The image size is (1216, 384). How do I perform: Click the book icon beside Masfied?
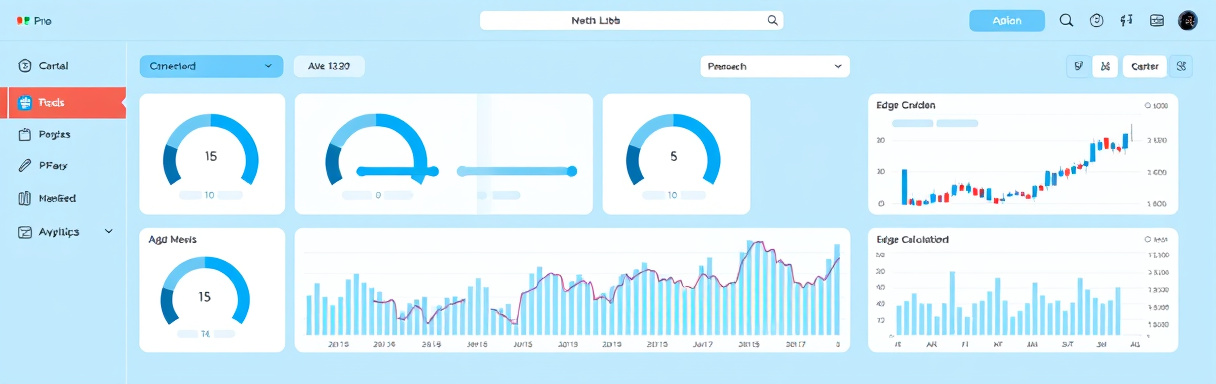pyautogui.click(x=25, y=198)
